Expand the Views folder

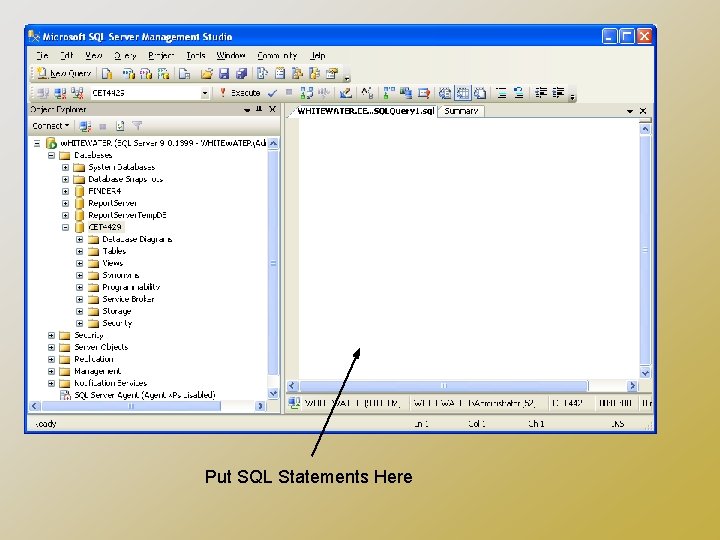(x=79, y=263)
